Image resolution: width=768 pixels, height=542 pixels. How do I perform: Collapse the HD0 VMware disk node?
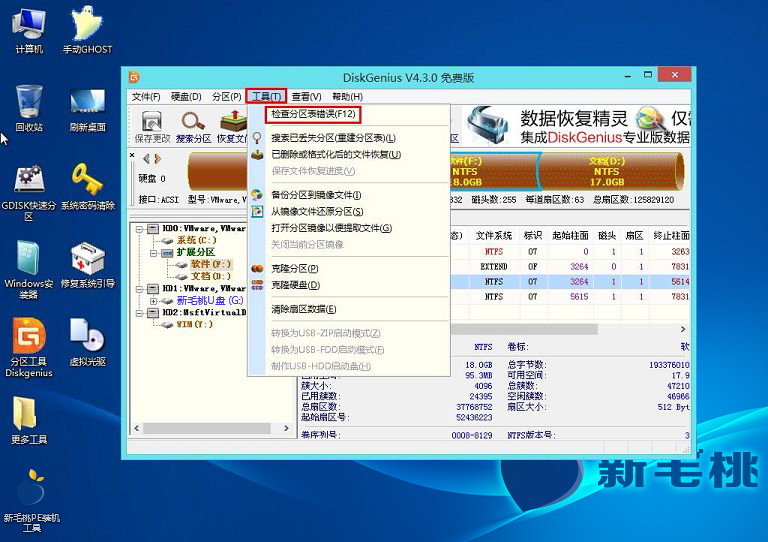tap(140, 229)
